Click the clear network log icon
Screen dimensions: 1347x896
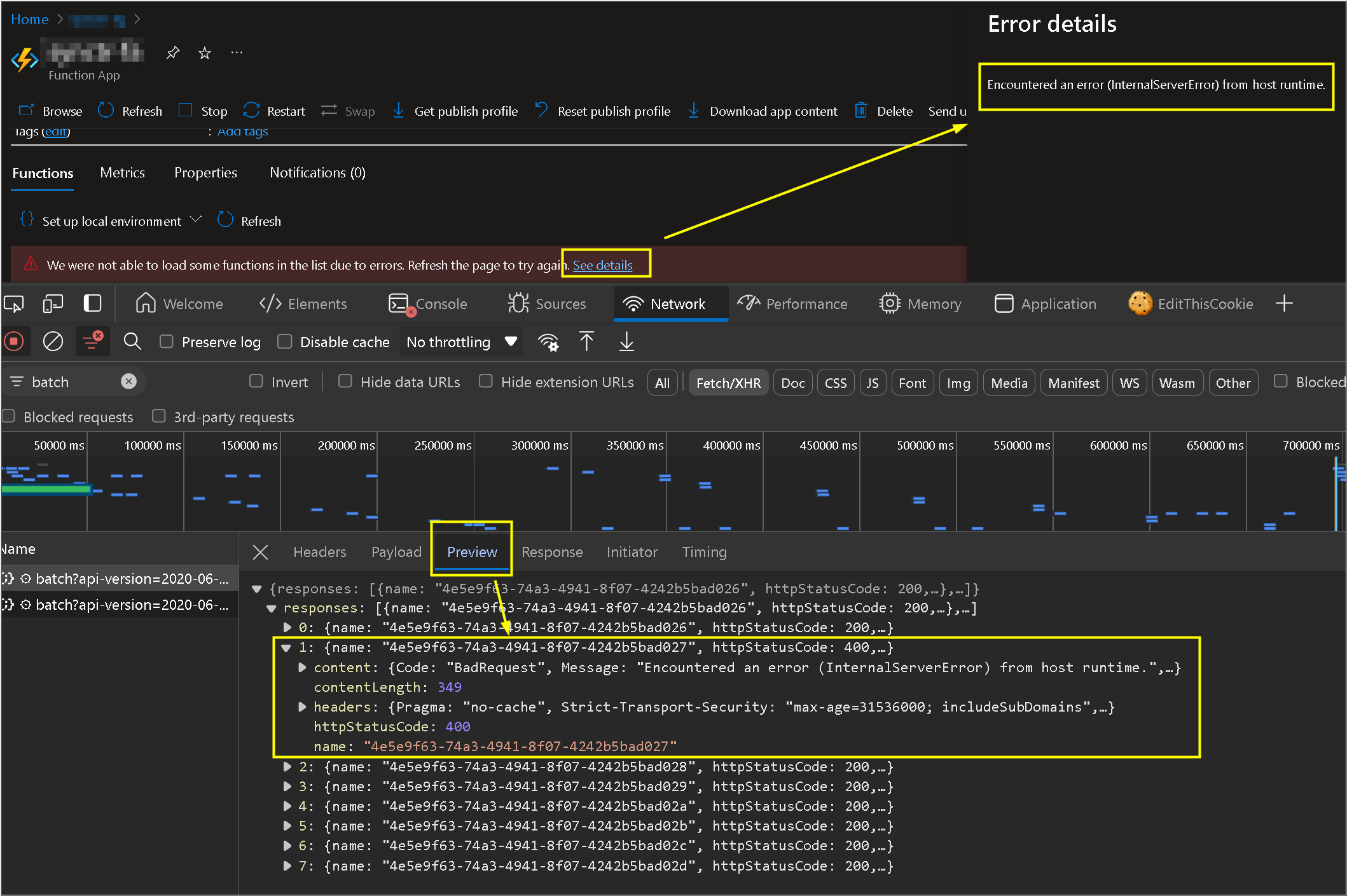[53, 342]
